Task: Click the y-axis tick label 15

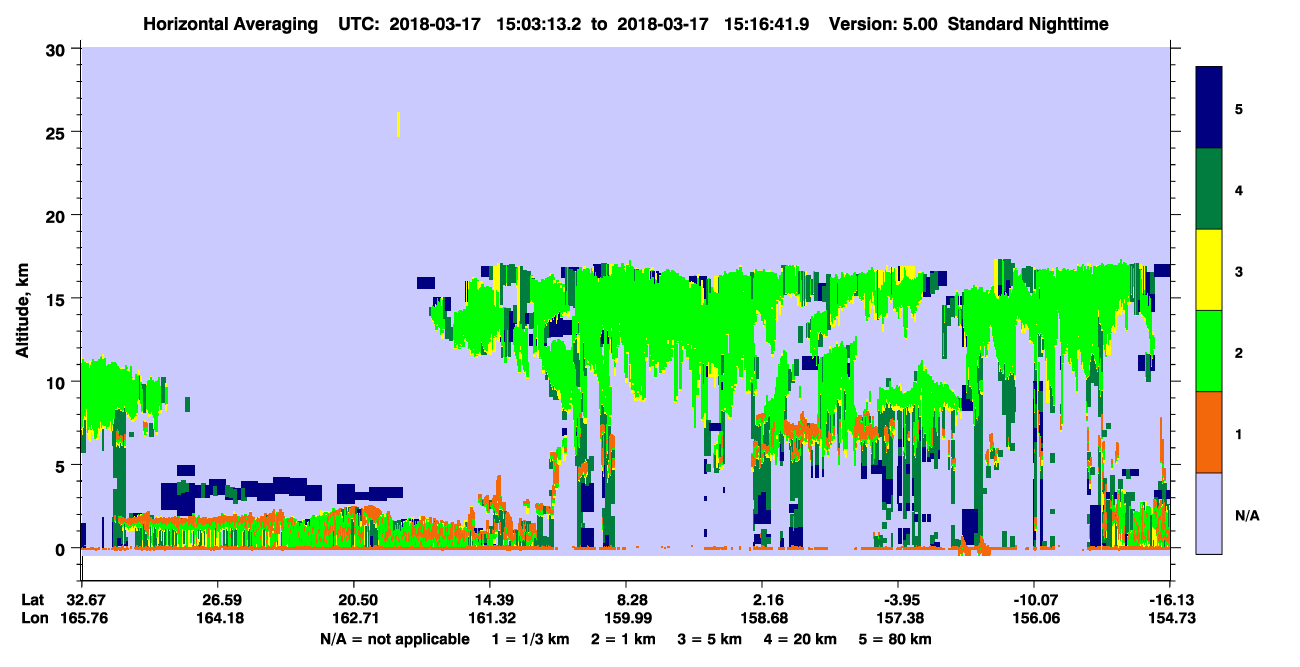Action: click(x=58, y=299)
